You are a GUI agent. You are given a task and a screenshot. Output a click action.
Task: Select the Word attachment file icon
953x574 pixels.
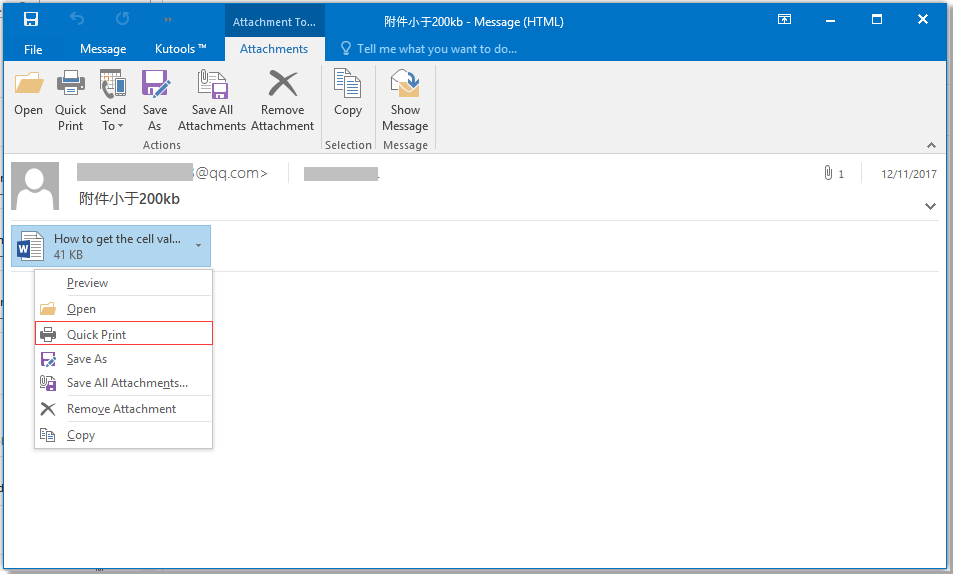pyautogui.click(x=30, y=246)
